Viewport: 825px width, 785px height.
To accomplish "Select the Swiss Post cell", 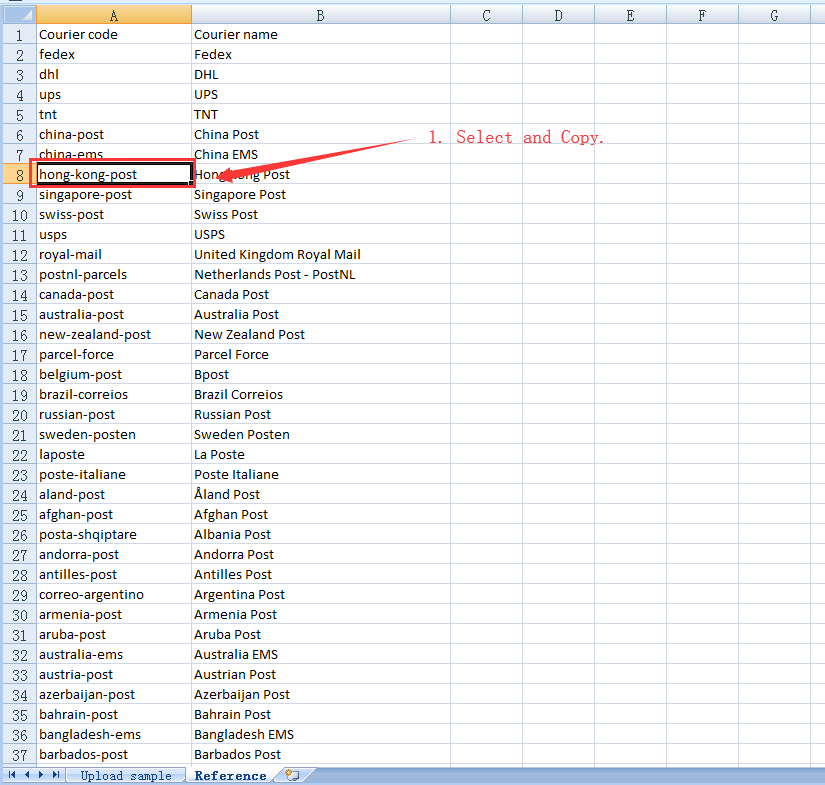I will pos(320,214).
